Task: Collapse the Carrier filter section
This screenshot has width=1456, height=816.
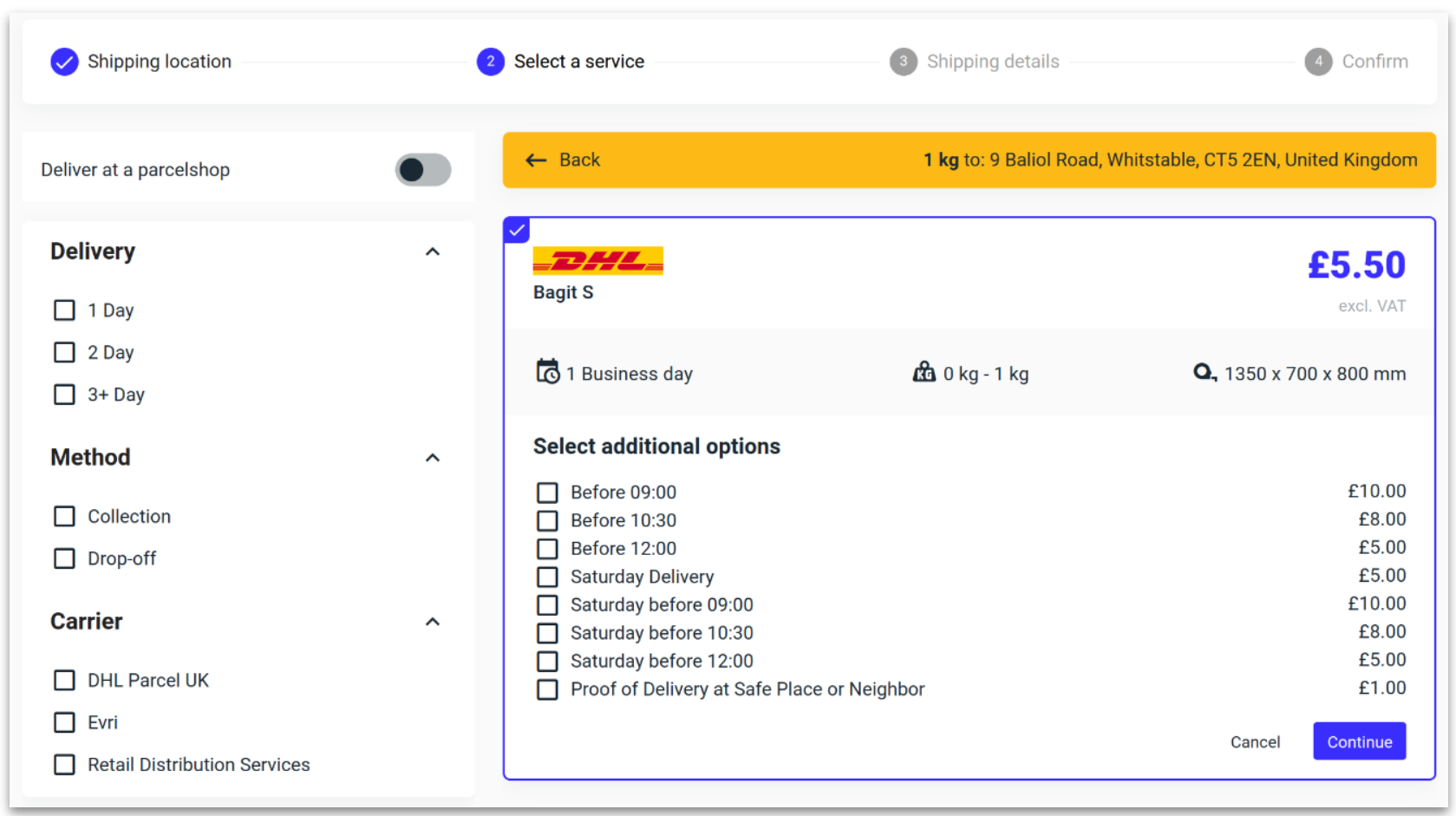Action: (433, 622)
